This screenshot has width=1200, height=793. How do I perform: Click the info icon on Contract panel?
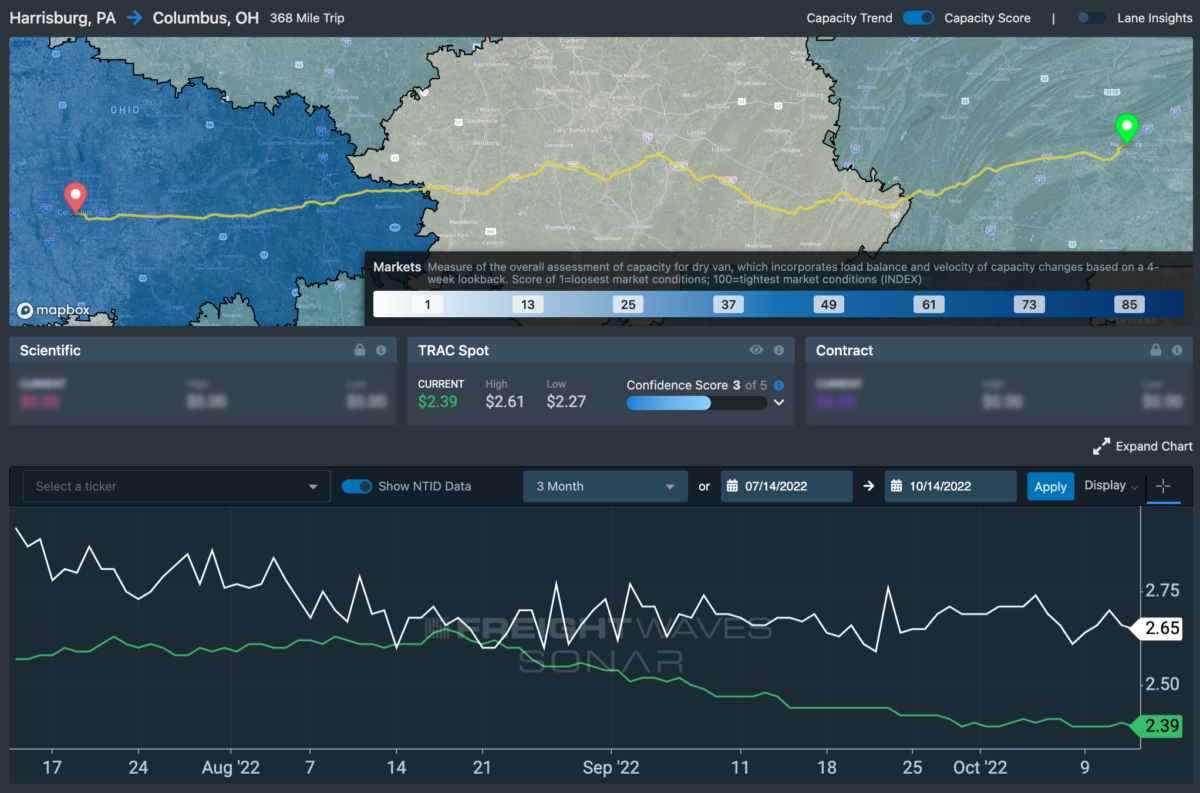click(x=1176, y=351)
